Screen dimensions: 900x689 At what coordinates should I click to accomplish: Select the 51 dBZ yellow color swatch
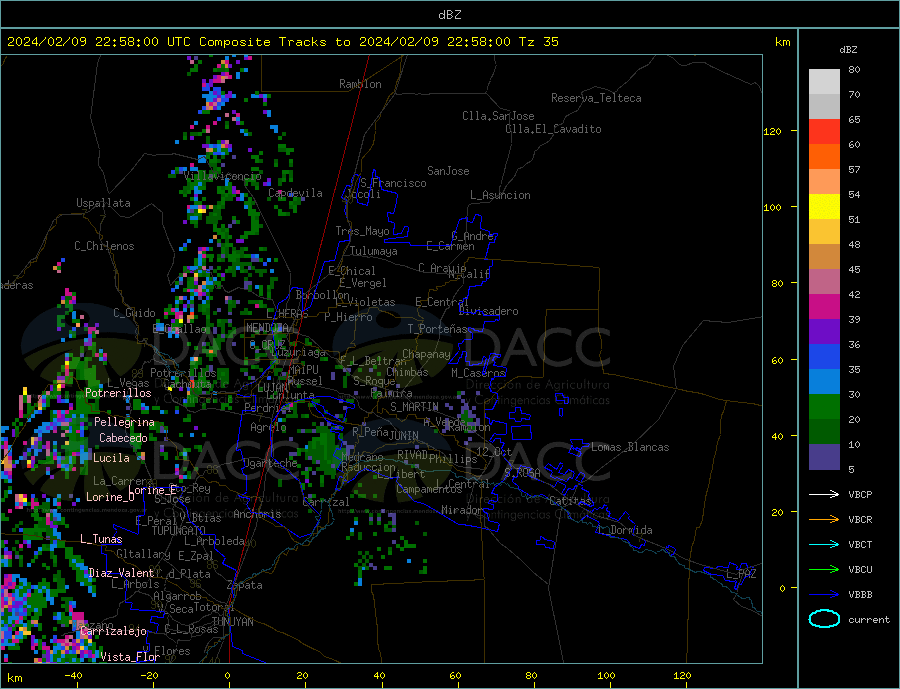click(824, 207)
